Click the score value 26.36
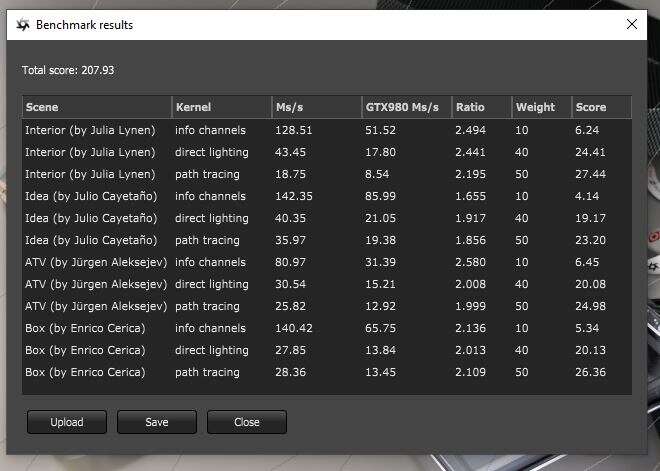 (591, 372)
